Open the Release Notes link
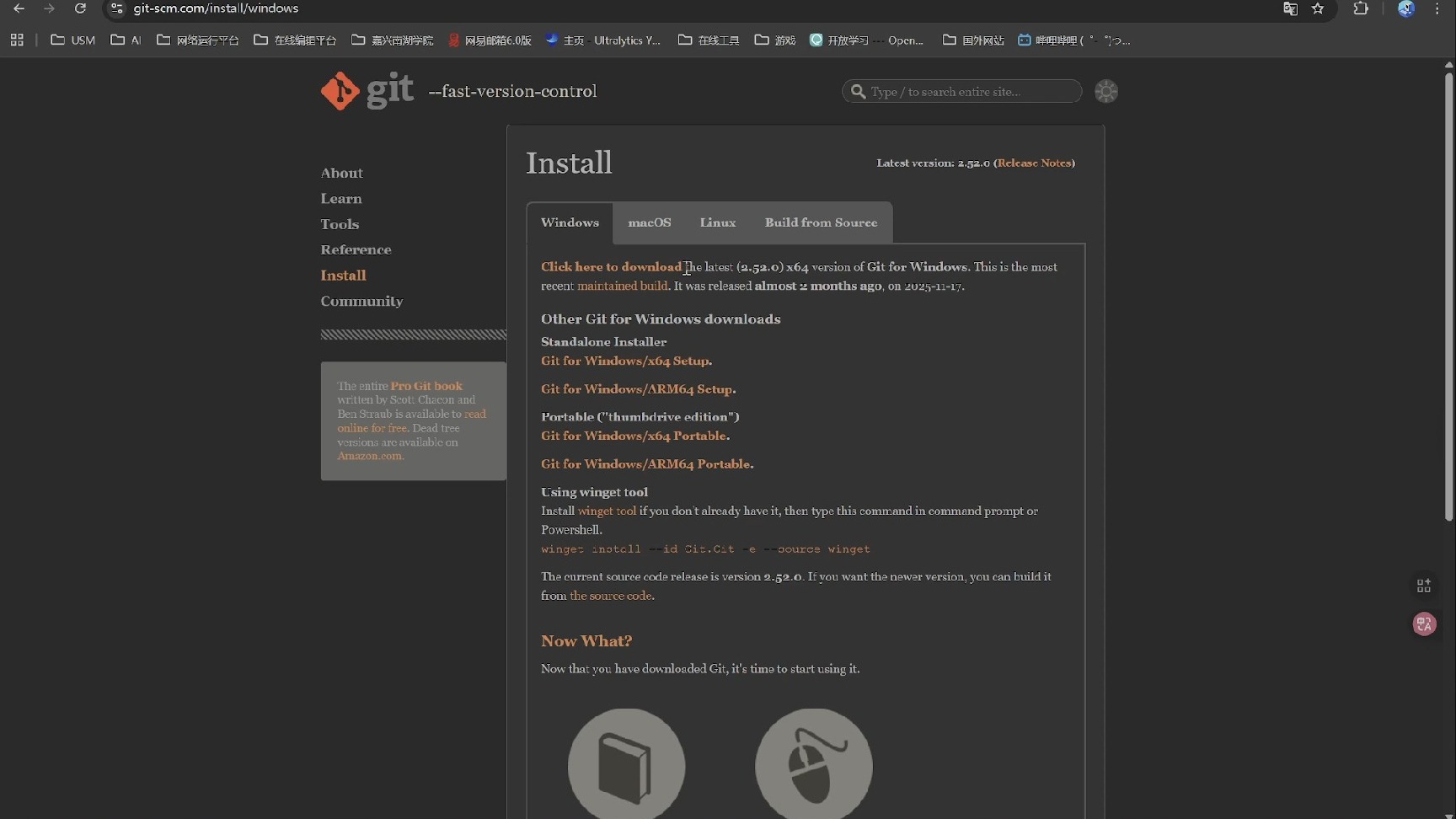Image resolution: width=1456 pixels, height=819 pixels. (x=1034, y=163)
